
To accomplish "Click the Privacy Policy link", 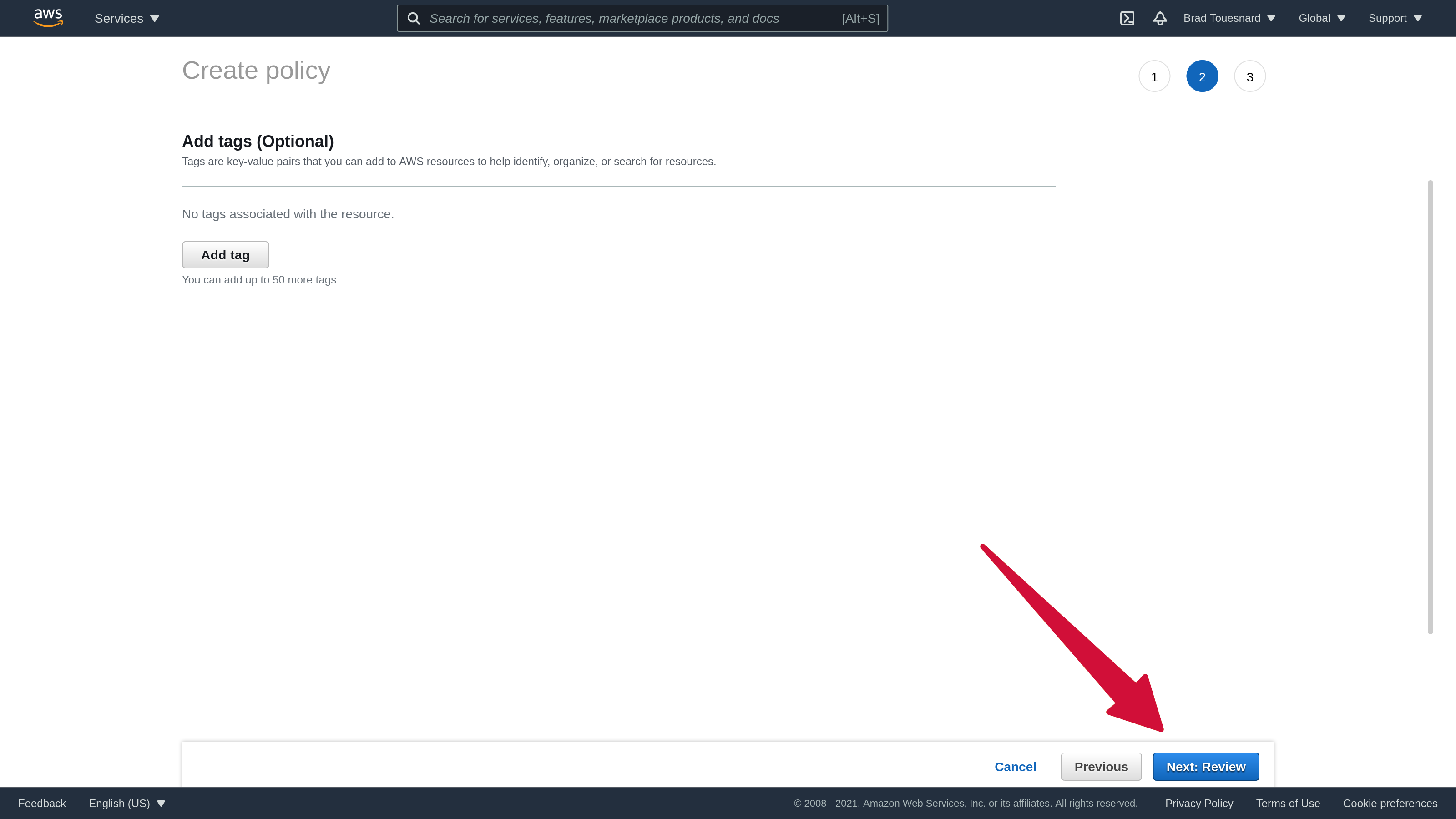I will 1199,803.
